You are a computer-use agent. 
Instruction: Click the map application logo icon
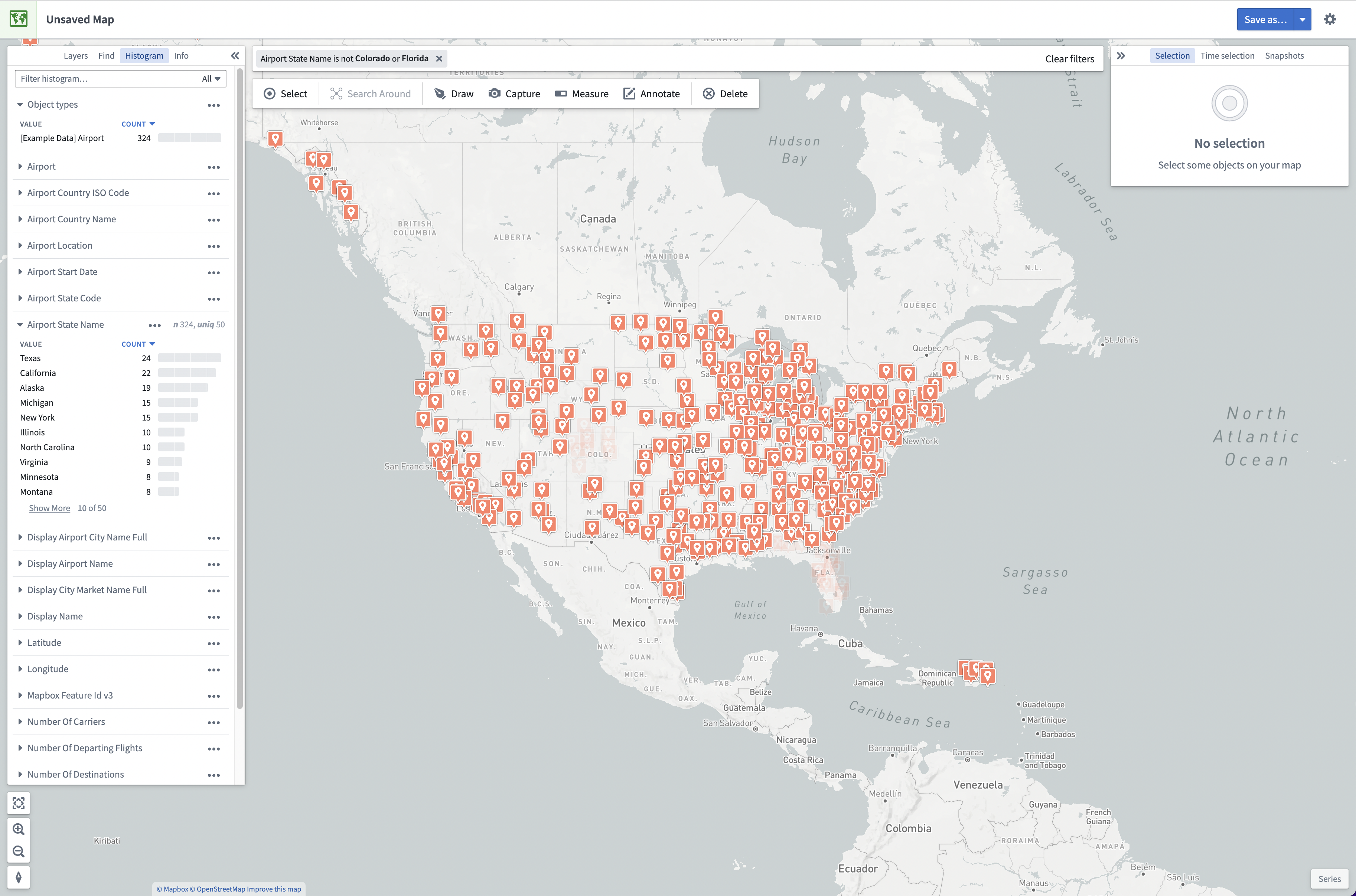(18, 19)
